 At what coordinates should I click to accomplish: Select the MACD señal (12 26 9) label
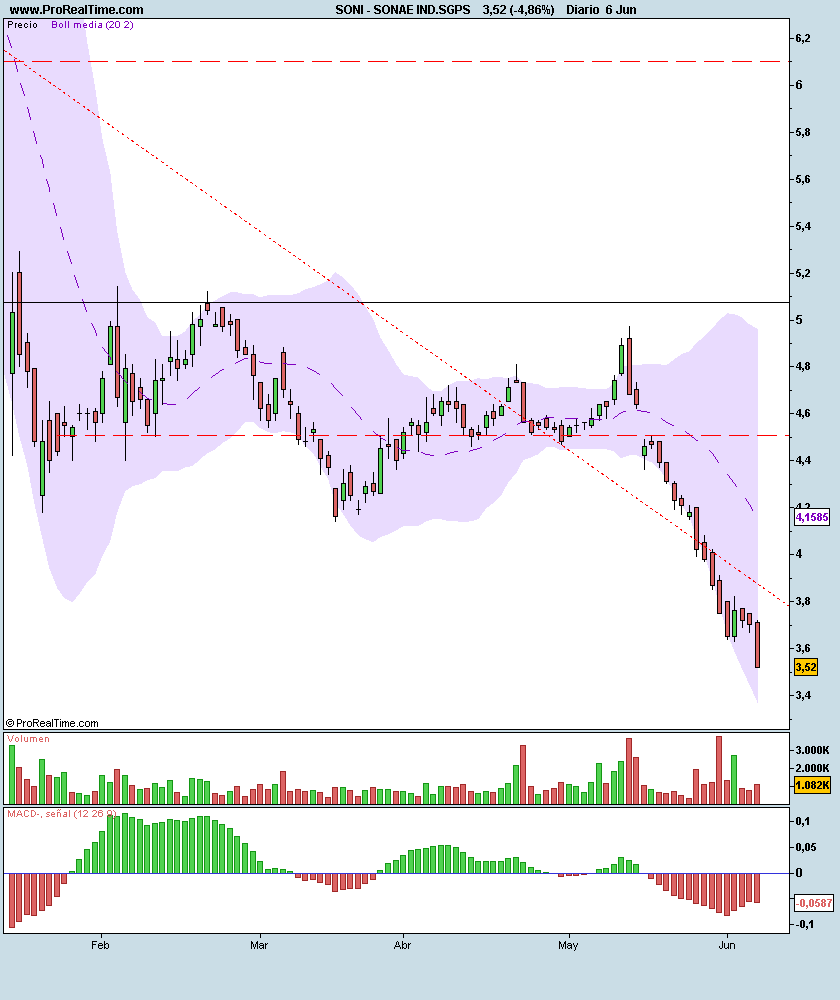click(61, 814)
